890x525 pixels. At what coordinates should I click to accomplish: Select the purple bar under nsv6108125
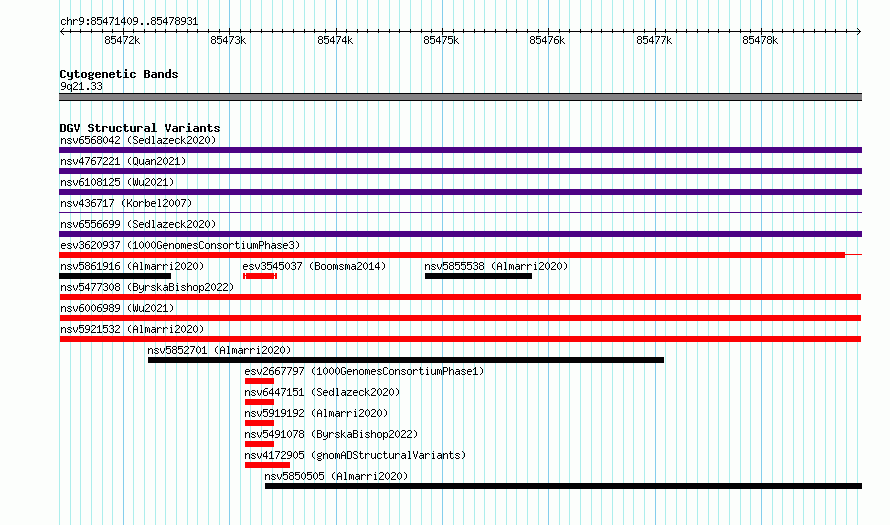[460, 192]
